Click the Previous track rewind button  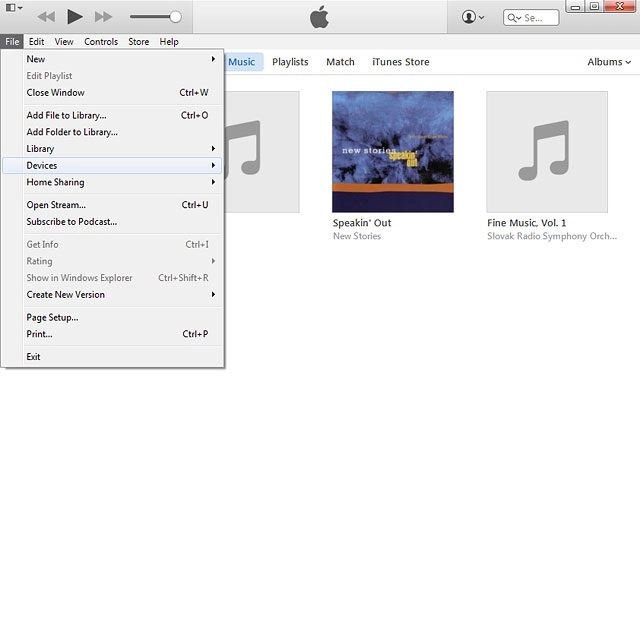tap(46, 17)
